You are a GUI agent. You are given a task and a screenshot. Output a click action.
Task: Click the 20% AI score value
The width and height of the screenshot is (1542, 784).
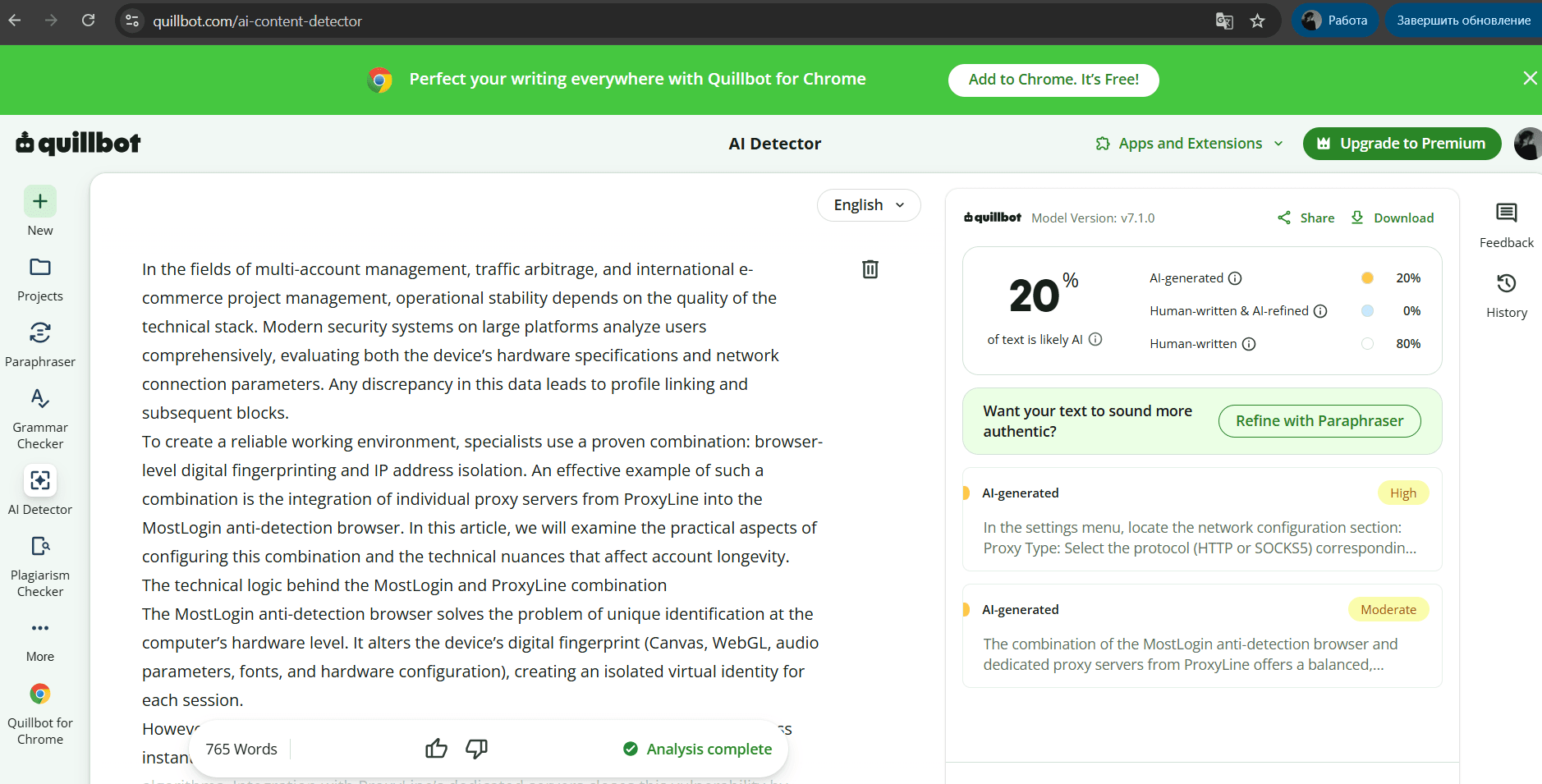[x=1044, y=293]
